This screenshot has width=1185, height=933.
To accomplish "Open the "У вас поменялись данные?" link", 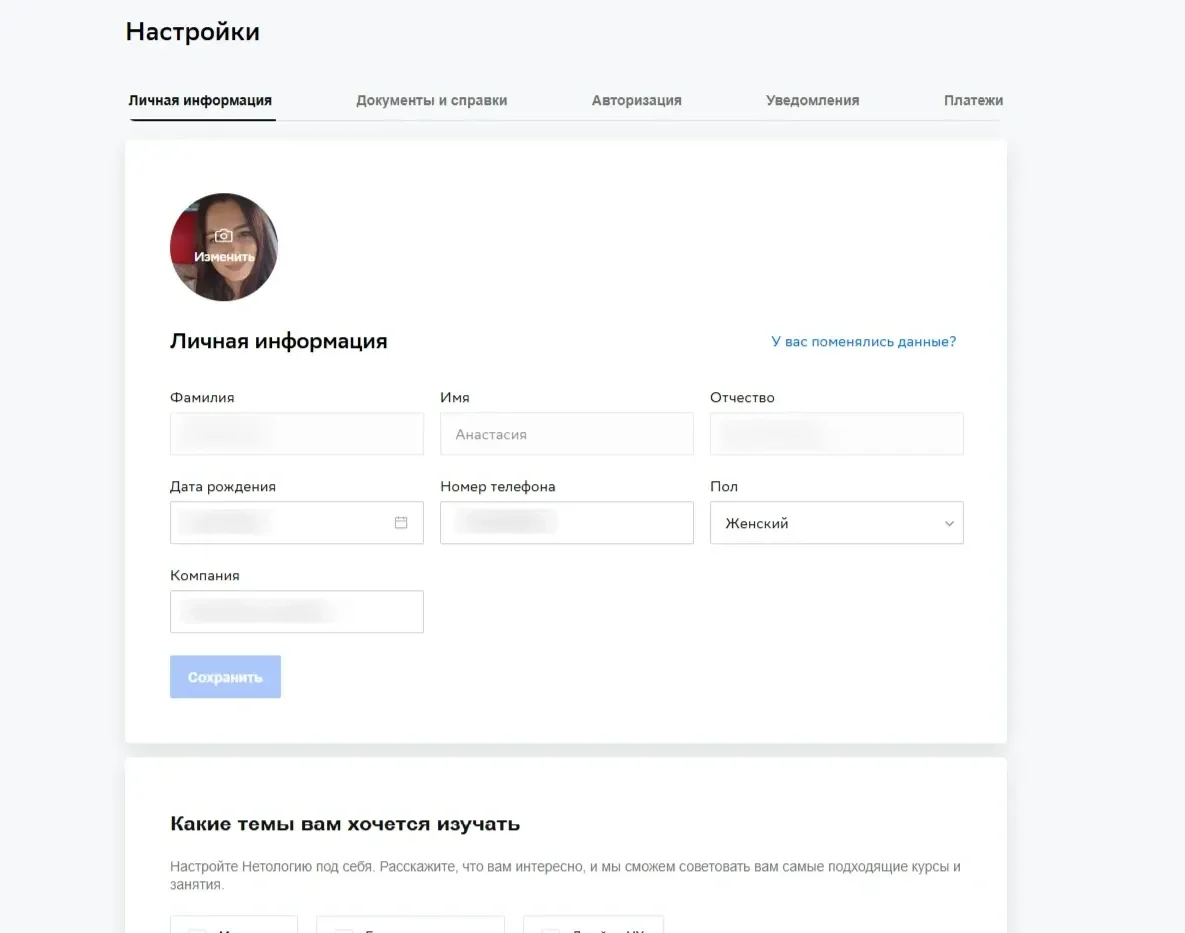I will (x=863, y=341).
